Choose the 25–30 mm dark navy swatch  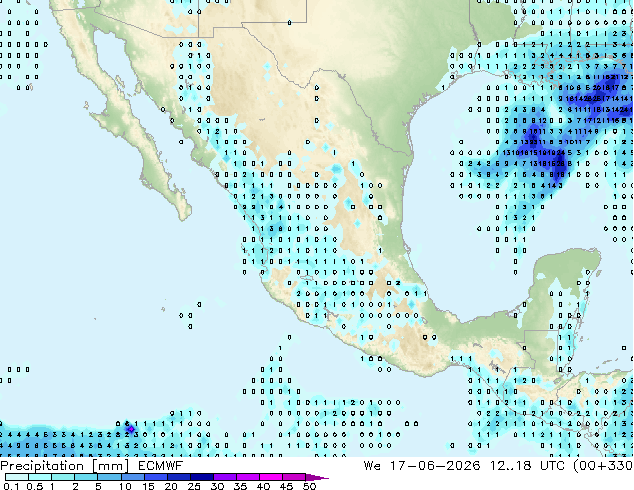pos(202,477)
